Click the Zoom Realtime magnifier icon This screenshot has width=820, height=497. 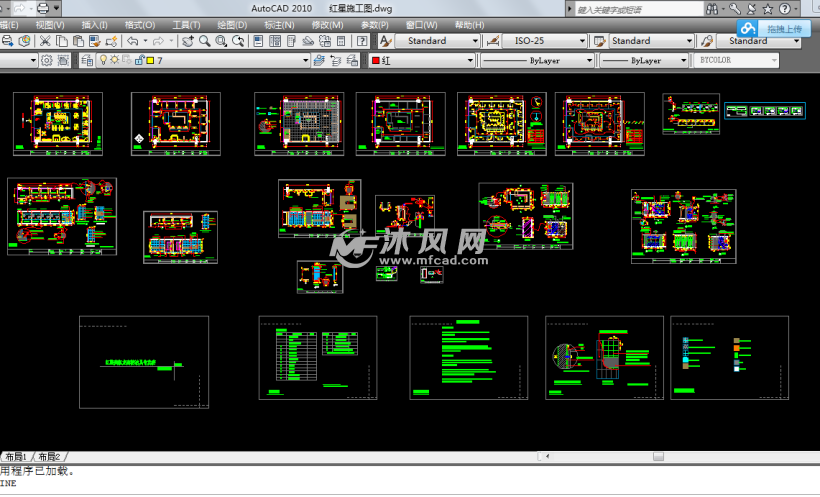coord(204,41)
